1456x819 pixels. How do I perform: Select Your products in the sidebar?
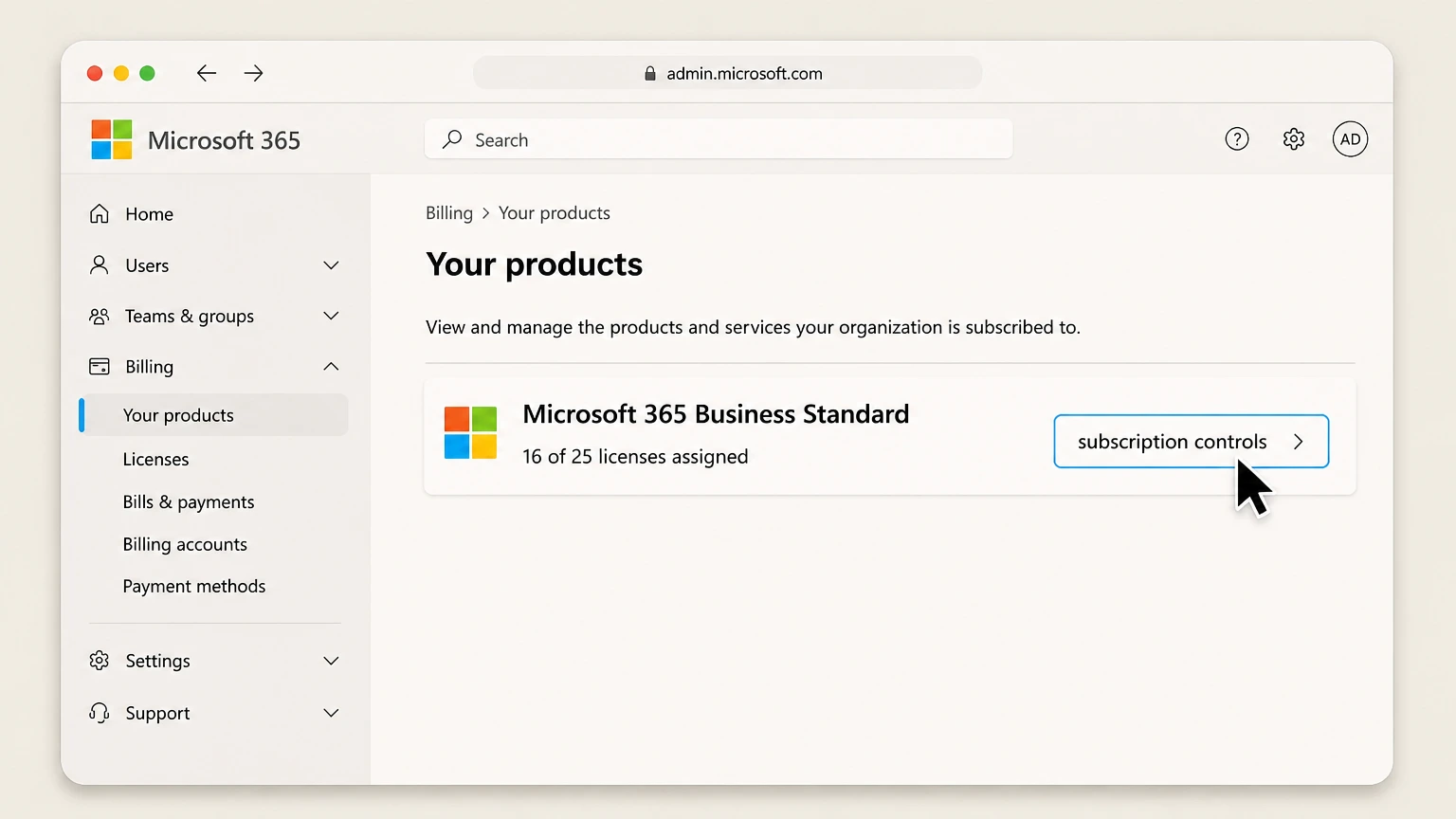[214, 415]
